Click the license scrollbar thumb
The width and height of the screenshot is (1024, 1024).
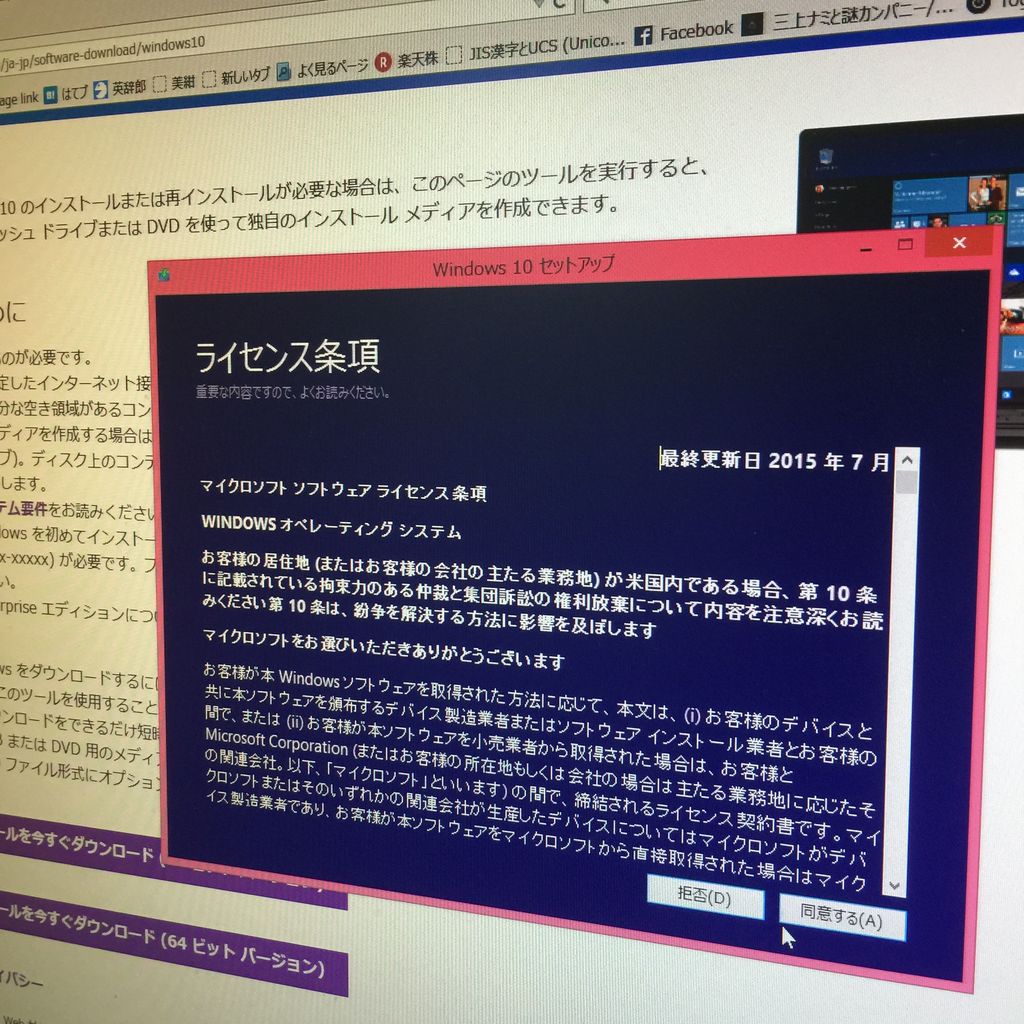coord(906,483)
